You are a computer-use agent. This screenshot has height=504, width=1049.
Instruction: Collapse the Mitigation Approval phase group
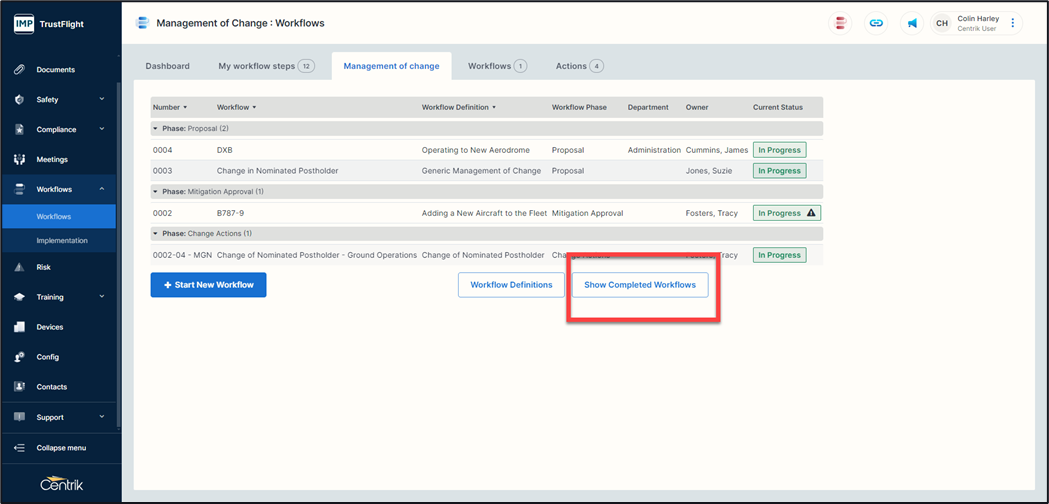(x=155, y=191)
